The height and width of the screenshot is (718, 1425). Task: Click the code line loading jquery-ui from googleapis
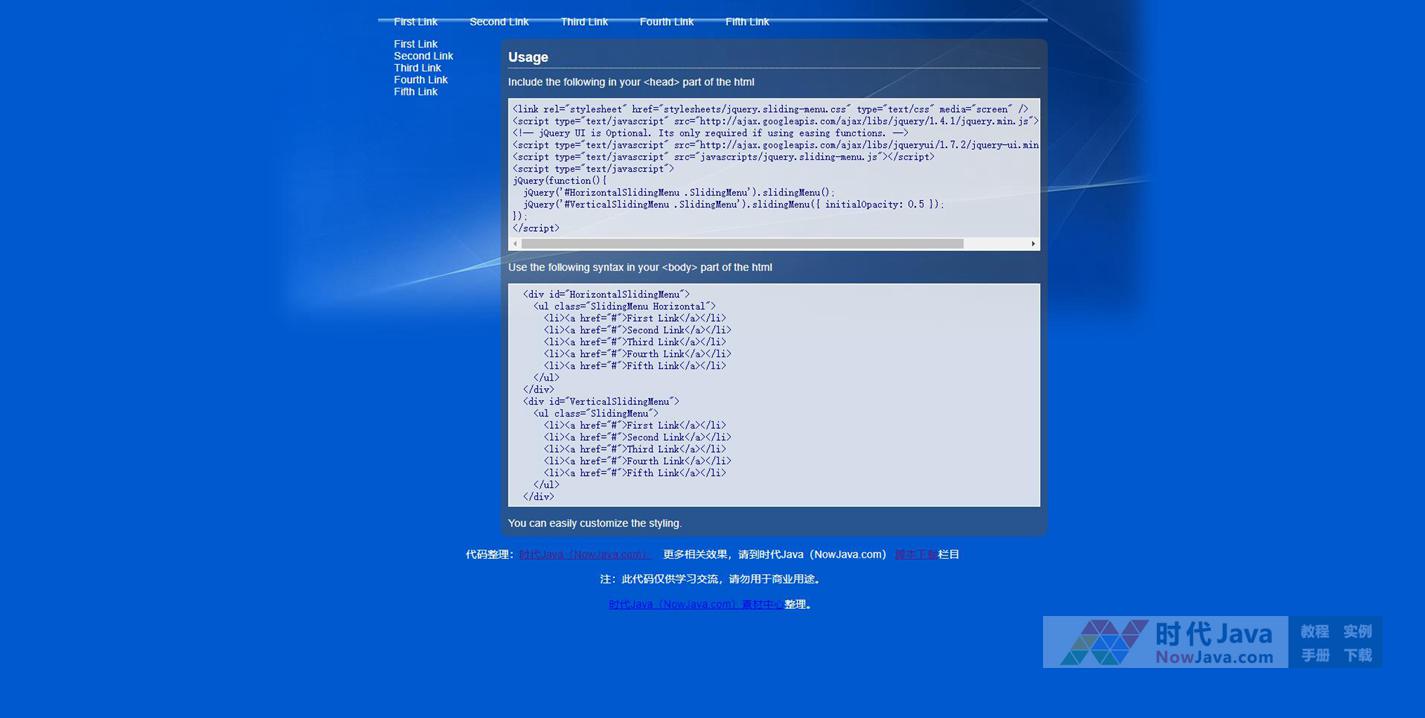pos(776,145)
